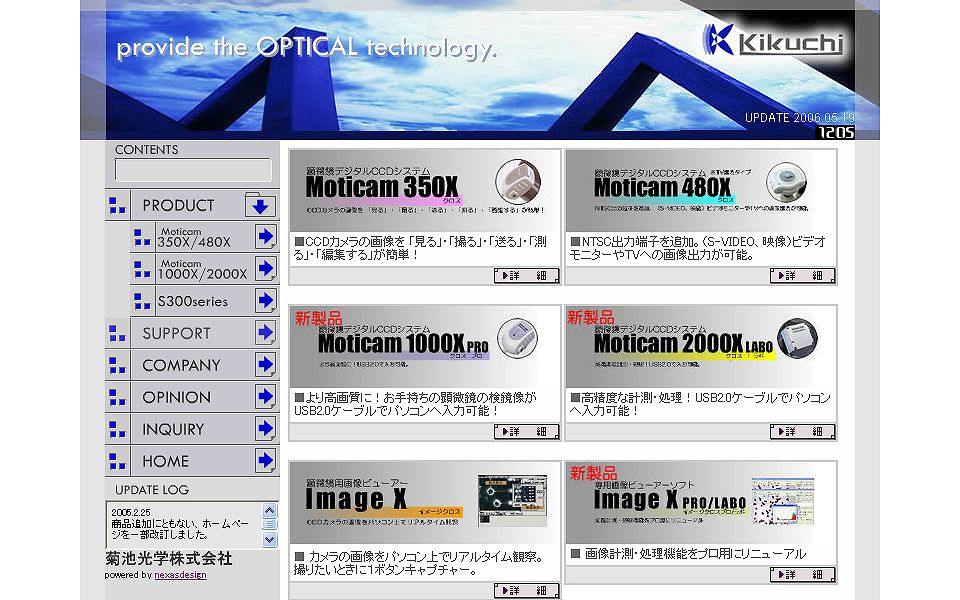The height and width of the screenshot is (600, 960).
Task: Click the 菊池光学株式会社 company name
Action: click(x=169, y=558)
